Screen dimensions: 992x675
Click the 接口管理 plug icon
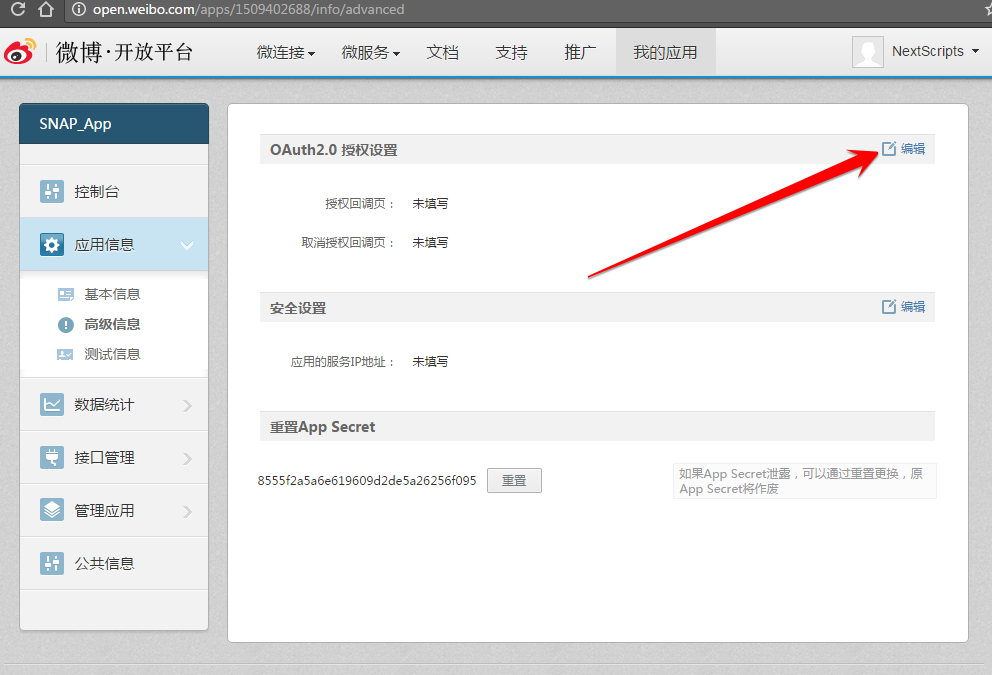coord(52,457)
